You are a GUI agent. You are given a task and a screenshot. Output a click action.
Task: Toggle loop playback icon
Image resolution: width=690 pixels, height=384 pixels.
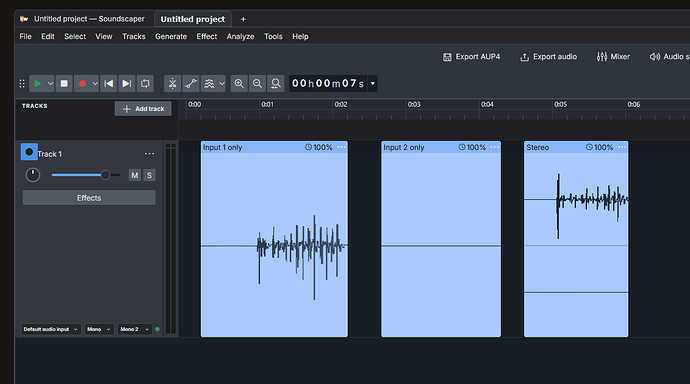(x=145, y=84)
